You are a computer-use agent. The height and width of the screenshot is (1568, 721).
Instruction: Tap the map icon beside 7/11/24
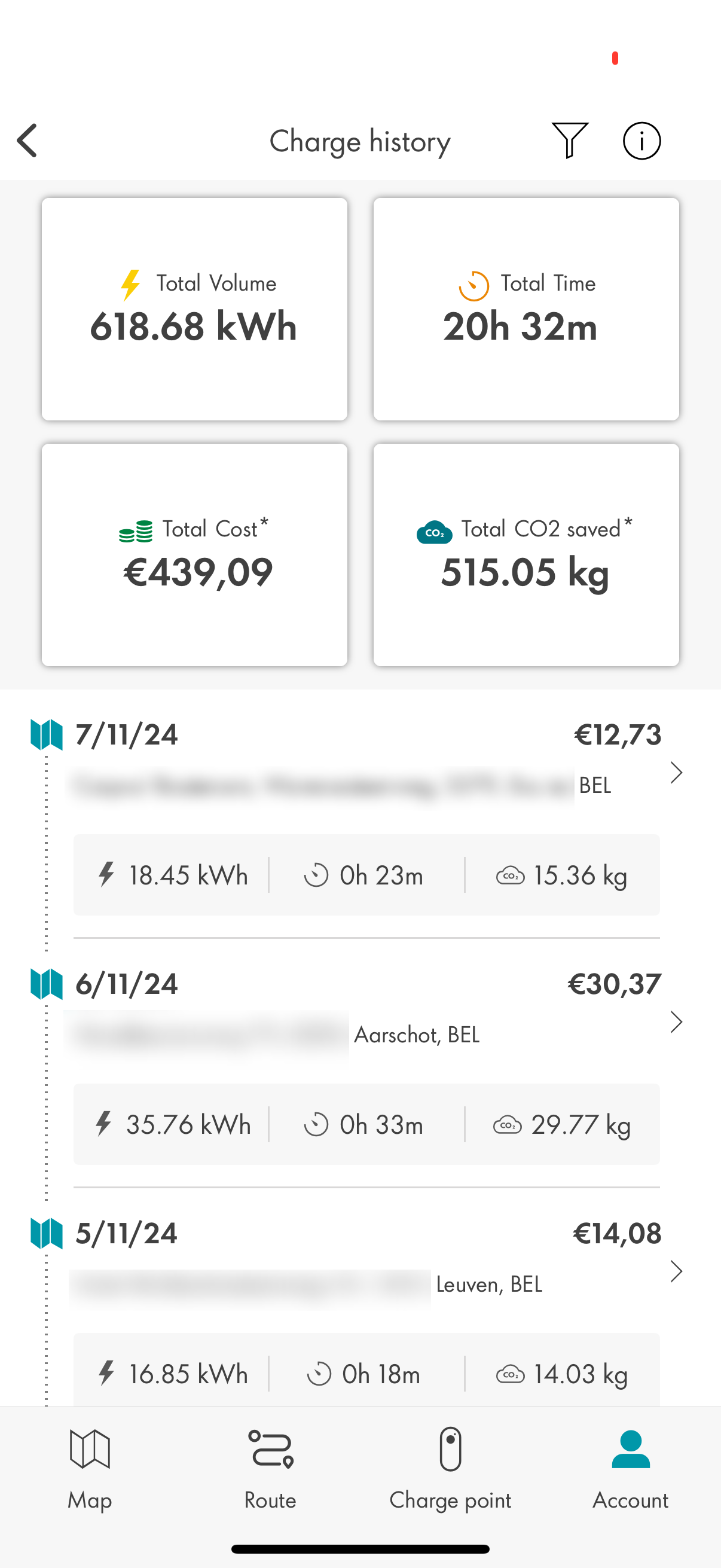coord(46,735)
